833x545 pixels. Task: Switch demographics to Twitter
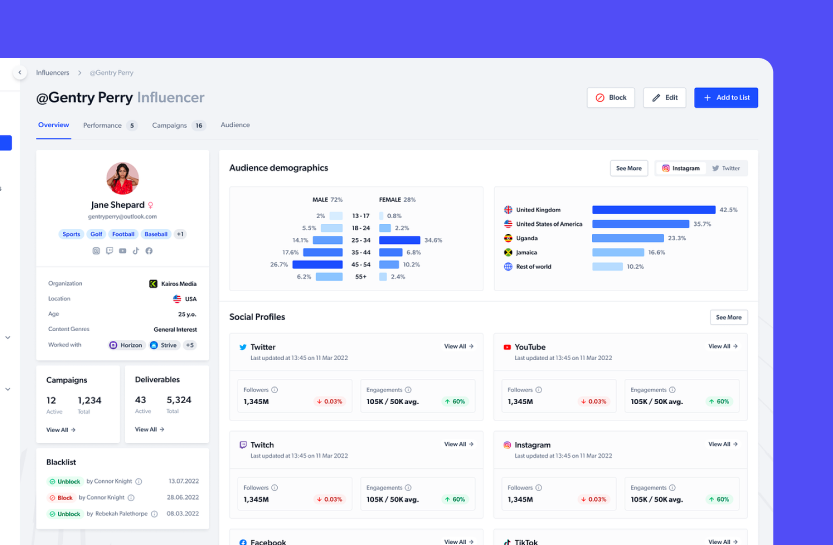point(726,168)
